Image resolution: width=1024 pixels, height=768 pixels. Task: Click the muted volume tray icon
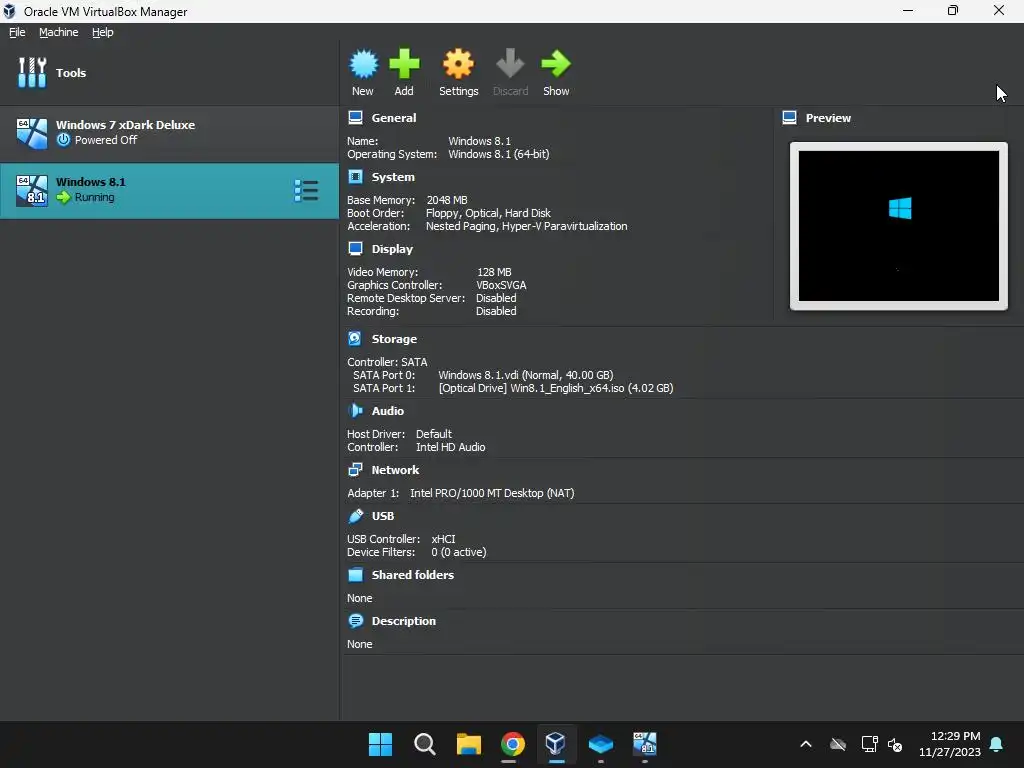895,744
